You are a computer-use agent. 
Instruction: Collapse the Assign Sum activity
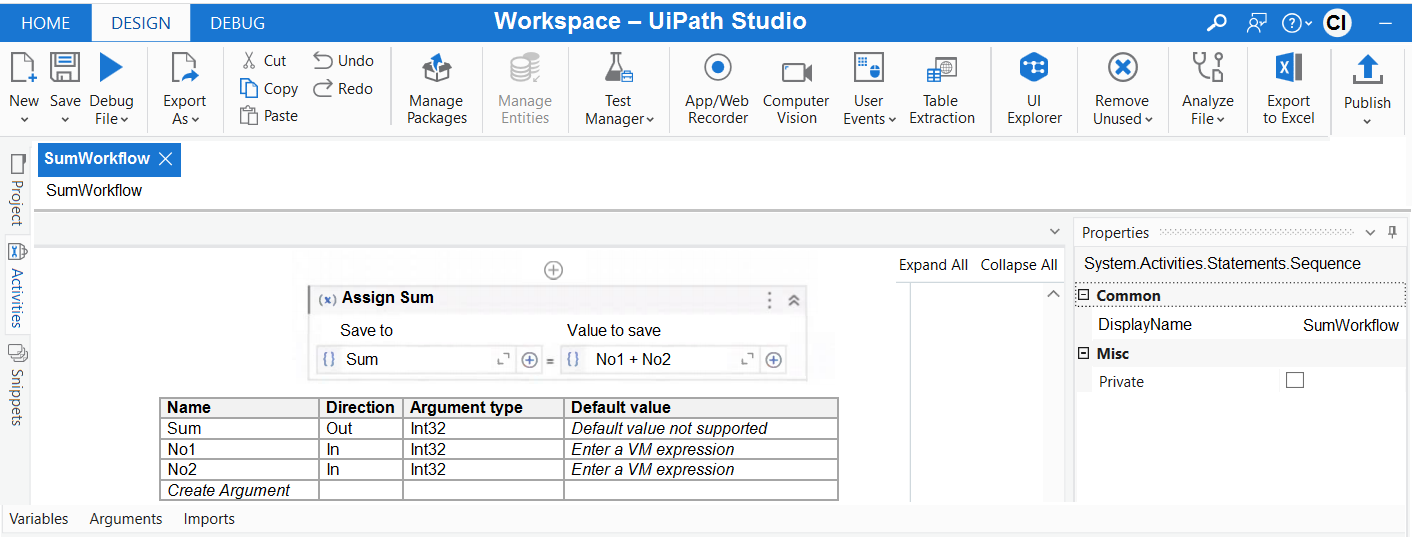pos(794,299)
